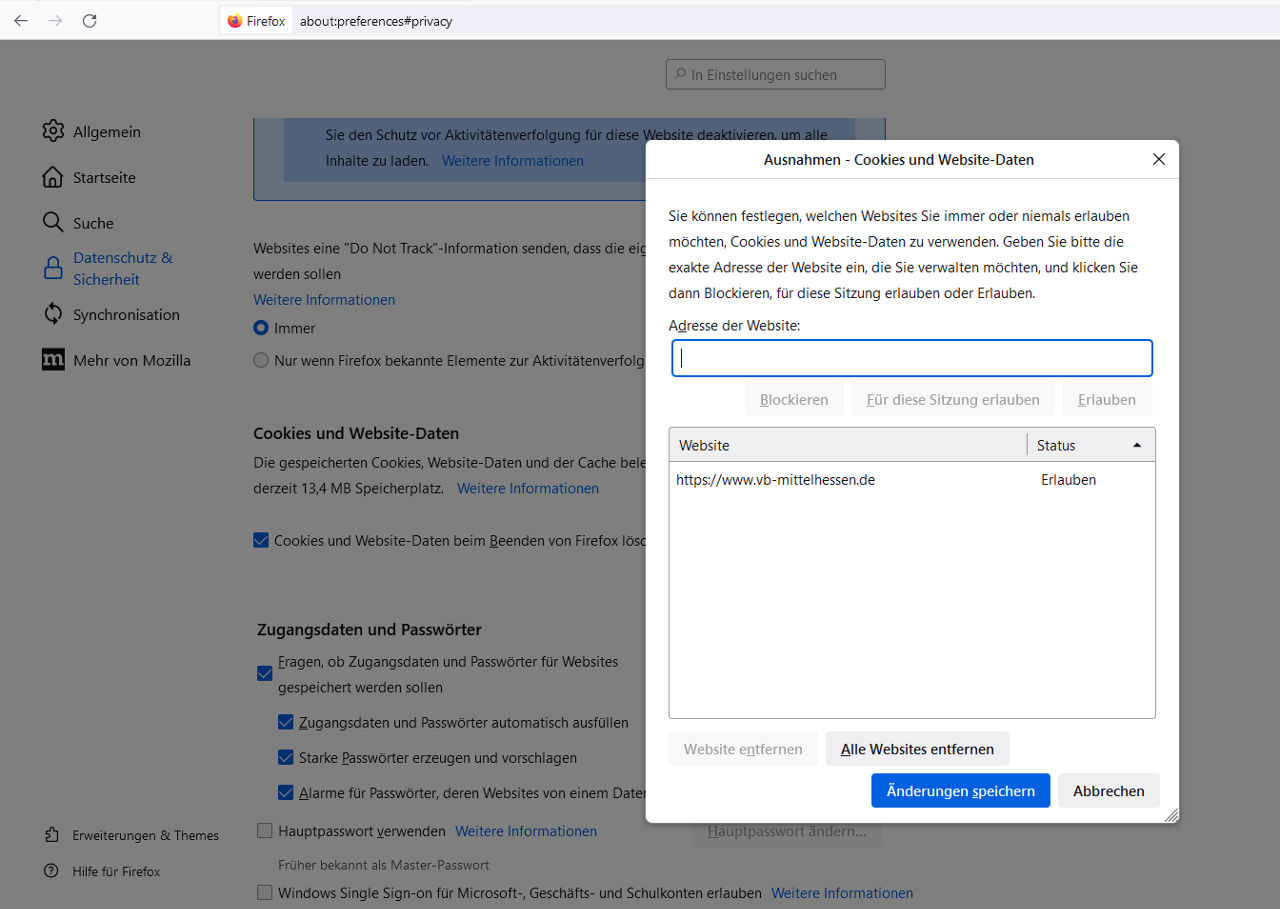The width and height of the screenshot is (1280, 909).
Task: Toggle Starke Passwörter erzeugen checkbox
Action: [286, 758]
